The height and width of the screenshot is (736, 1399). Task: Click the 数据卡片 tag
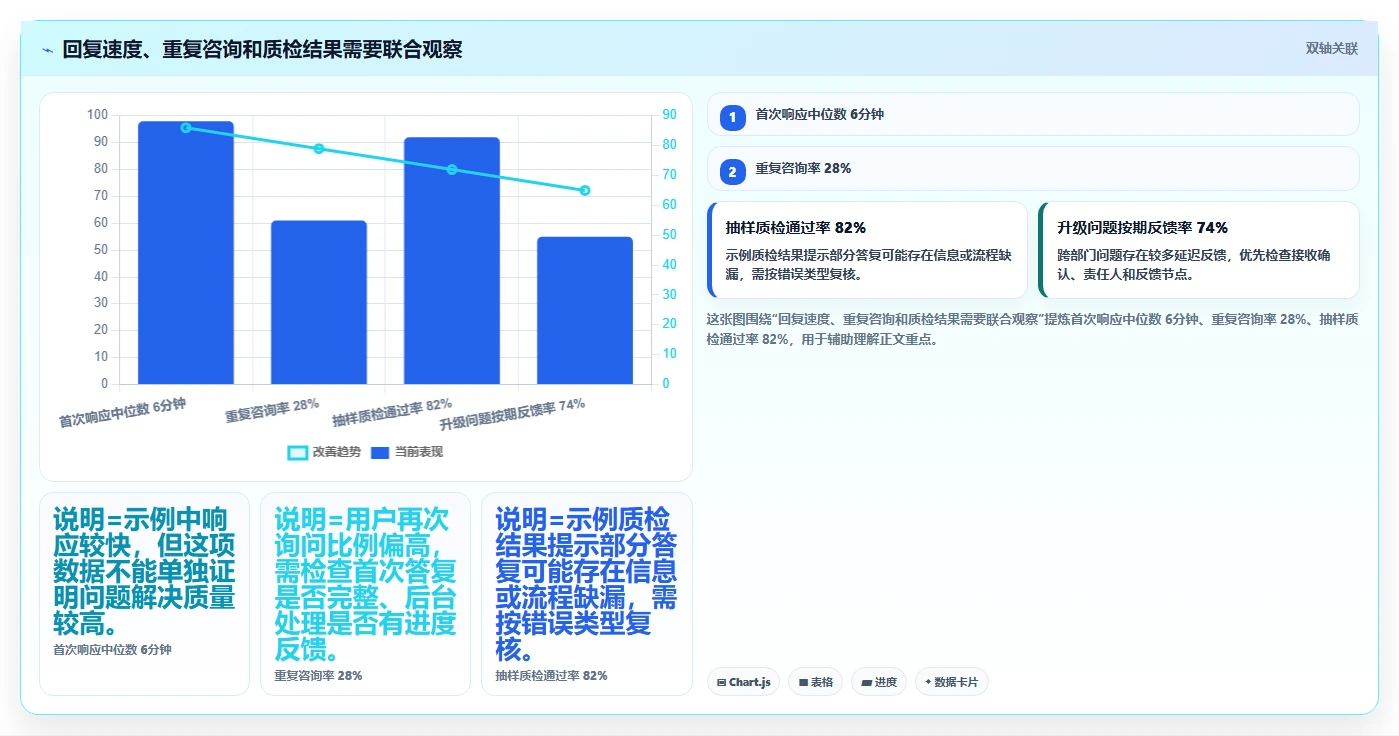coord(951,682)
